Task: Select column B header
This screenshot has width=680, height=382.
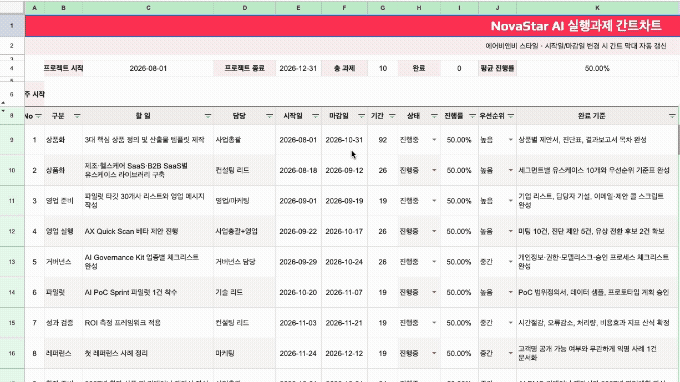Action: (63, 8)
